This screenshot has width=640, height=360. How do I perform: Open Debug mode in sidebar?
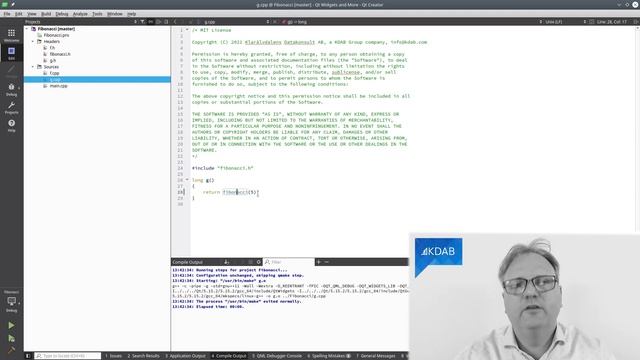click(11, 89)
